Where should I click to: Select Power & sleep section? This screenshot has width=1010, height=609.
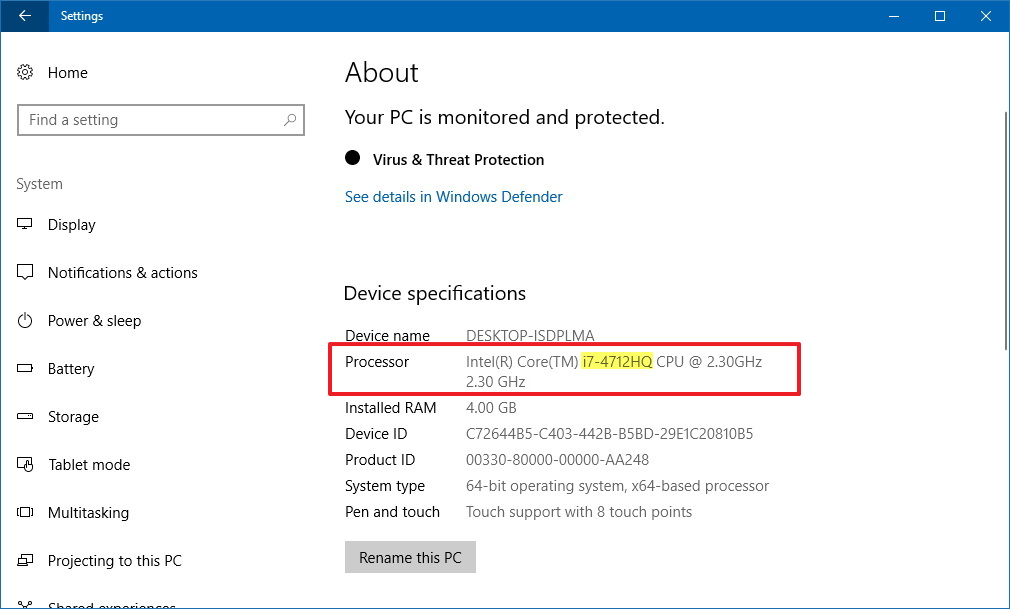[x=94, y=321]
